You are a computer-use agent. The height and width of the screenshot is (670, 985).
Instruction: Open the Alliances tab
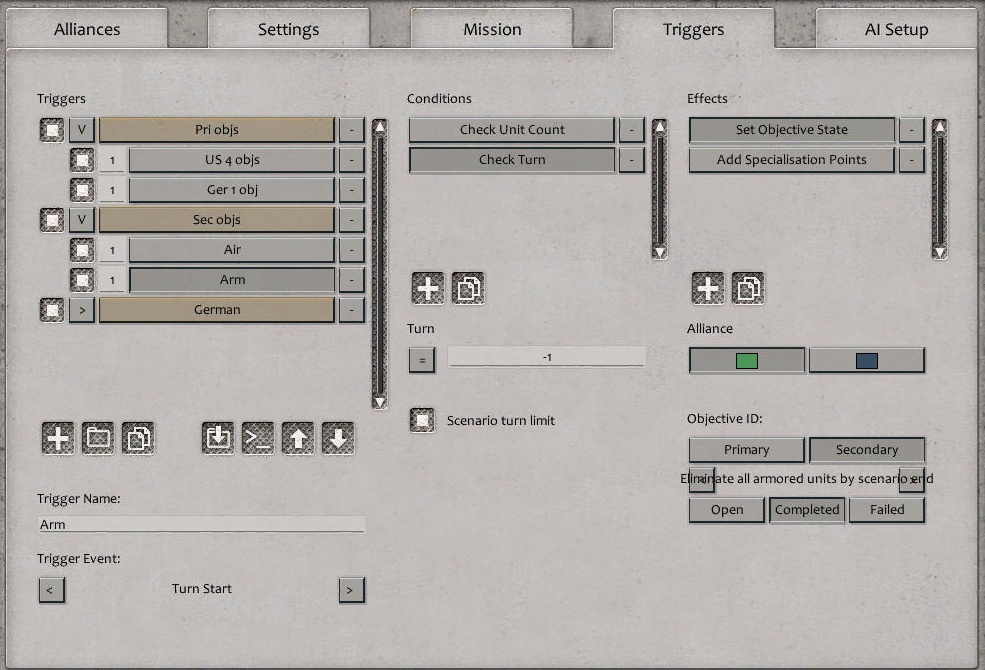87,30
